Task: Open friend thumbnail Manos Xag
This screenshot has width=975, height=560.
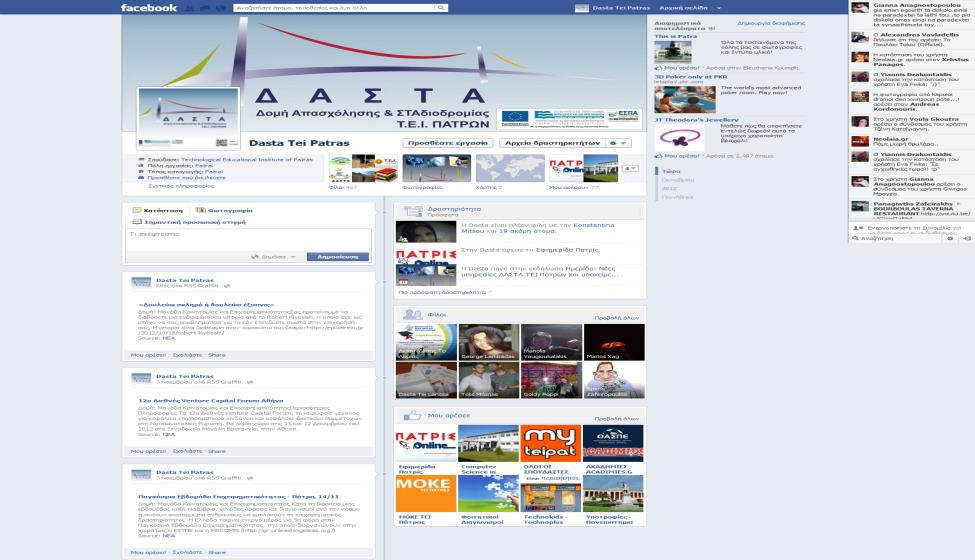Action: [614, 342]
